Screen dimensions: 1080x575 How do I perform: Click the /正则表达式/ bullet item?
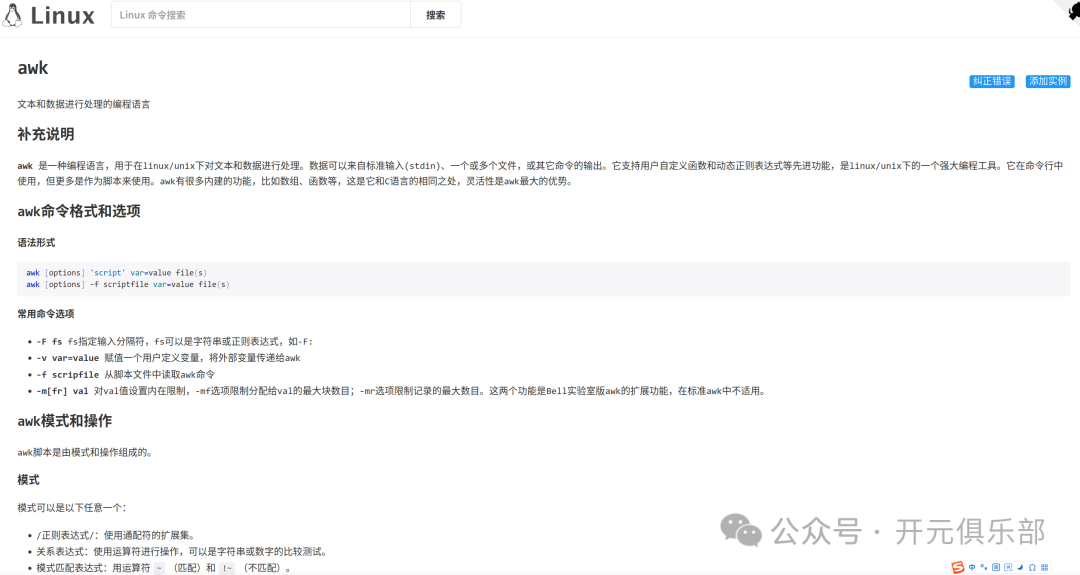[117, 535]
